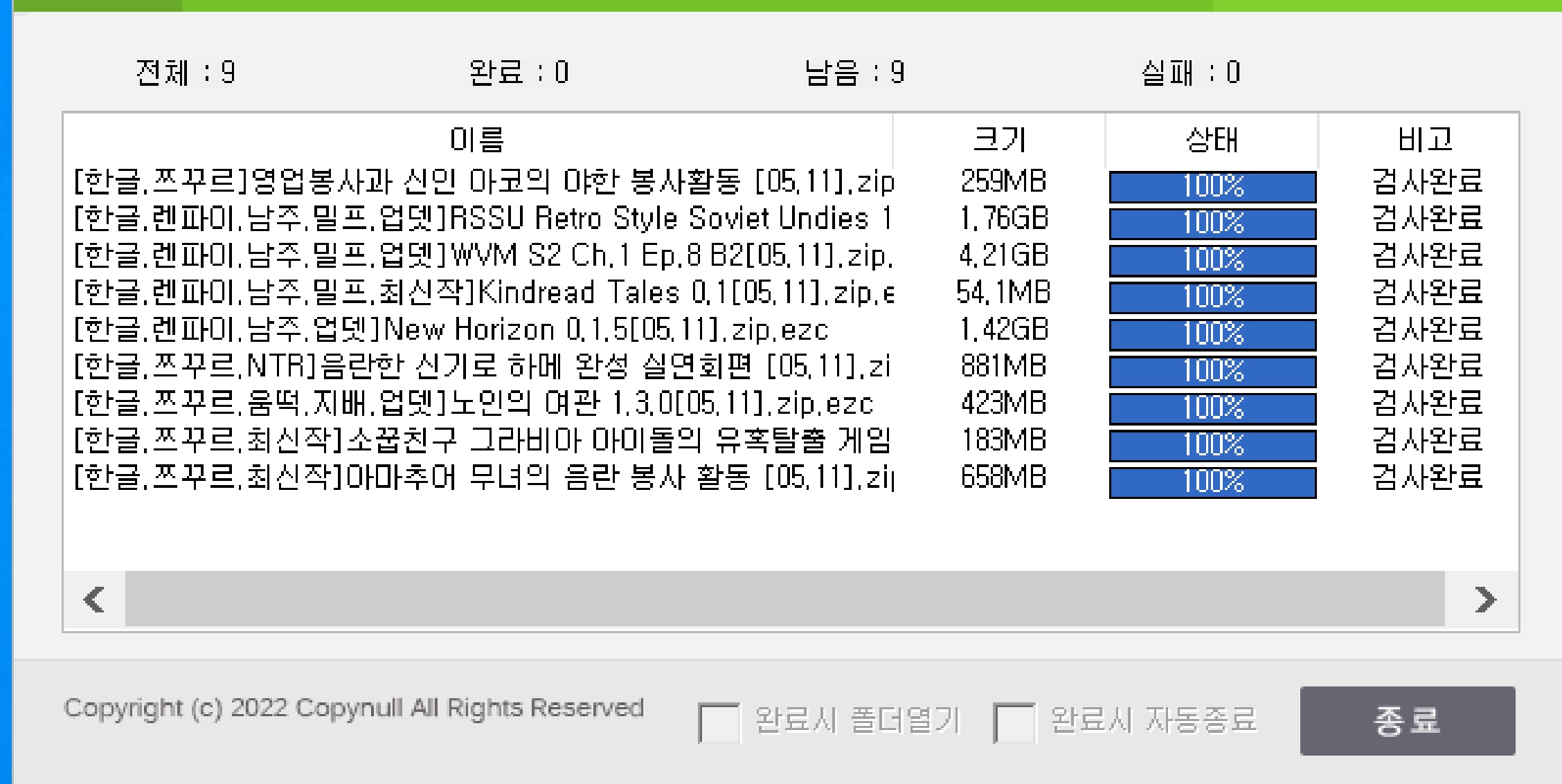Click the 1.42GB size cell
This screenshot has width=1562, height=784.
(1003, 330)
